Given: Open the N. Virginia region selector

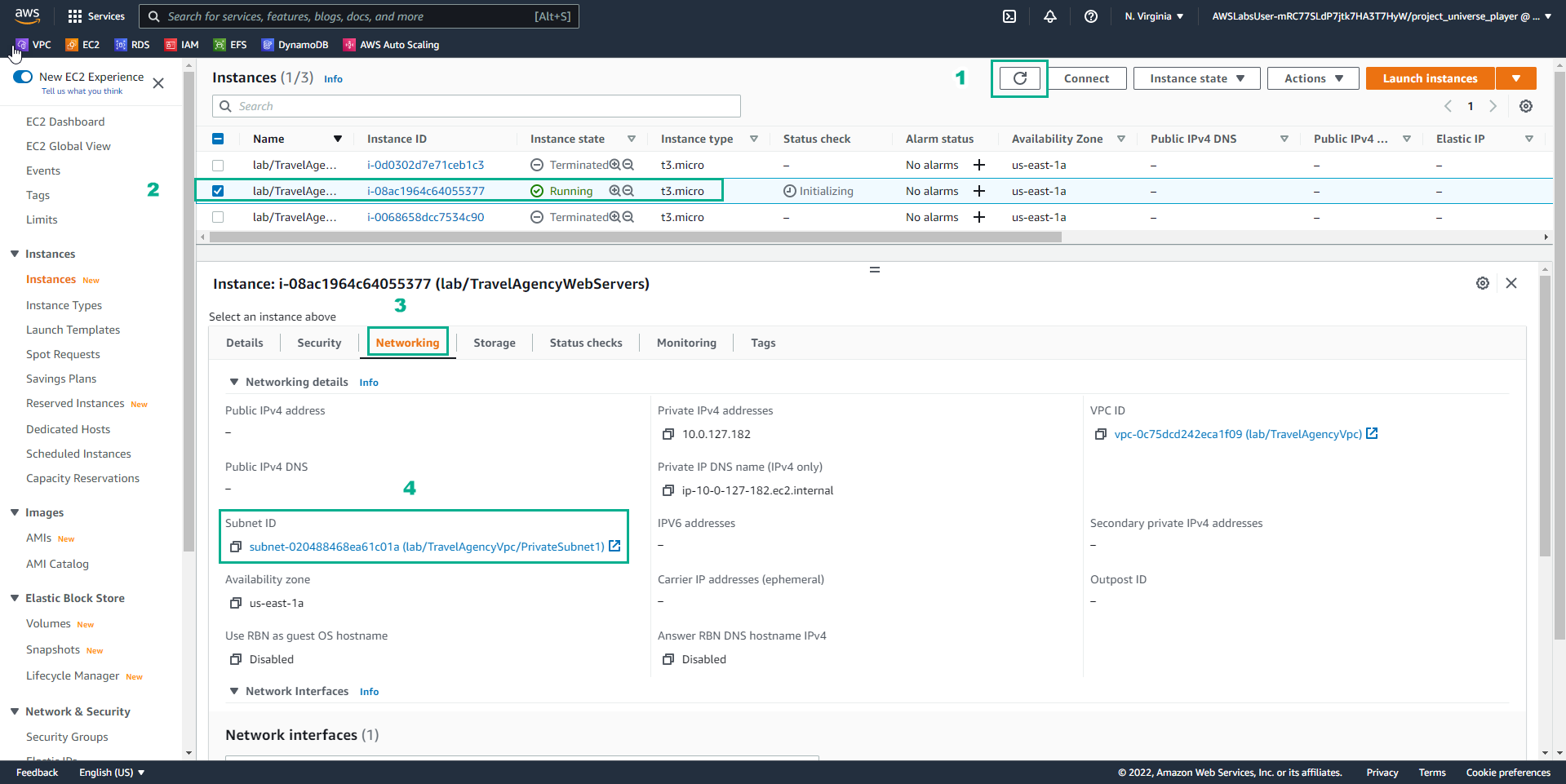Looking at the screenshot, I should [x=1154, y=16].
